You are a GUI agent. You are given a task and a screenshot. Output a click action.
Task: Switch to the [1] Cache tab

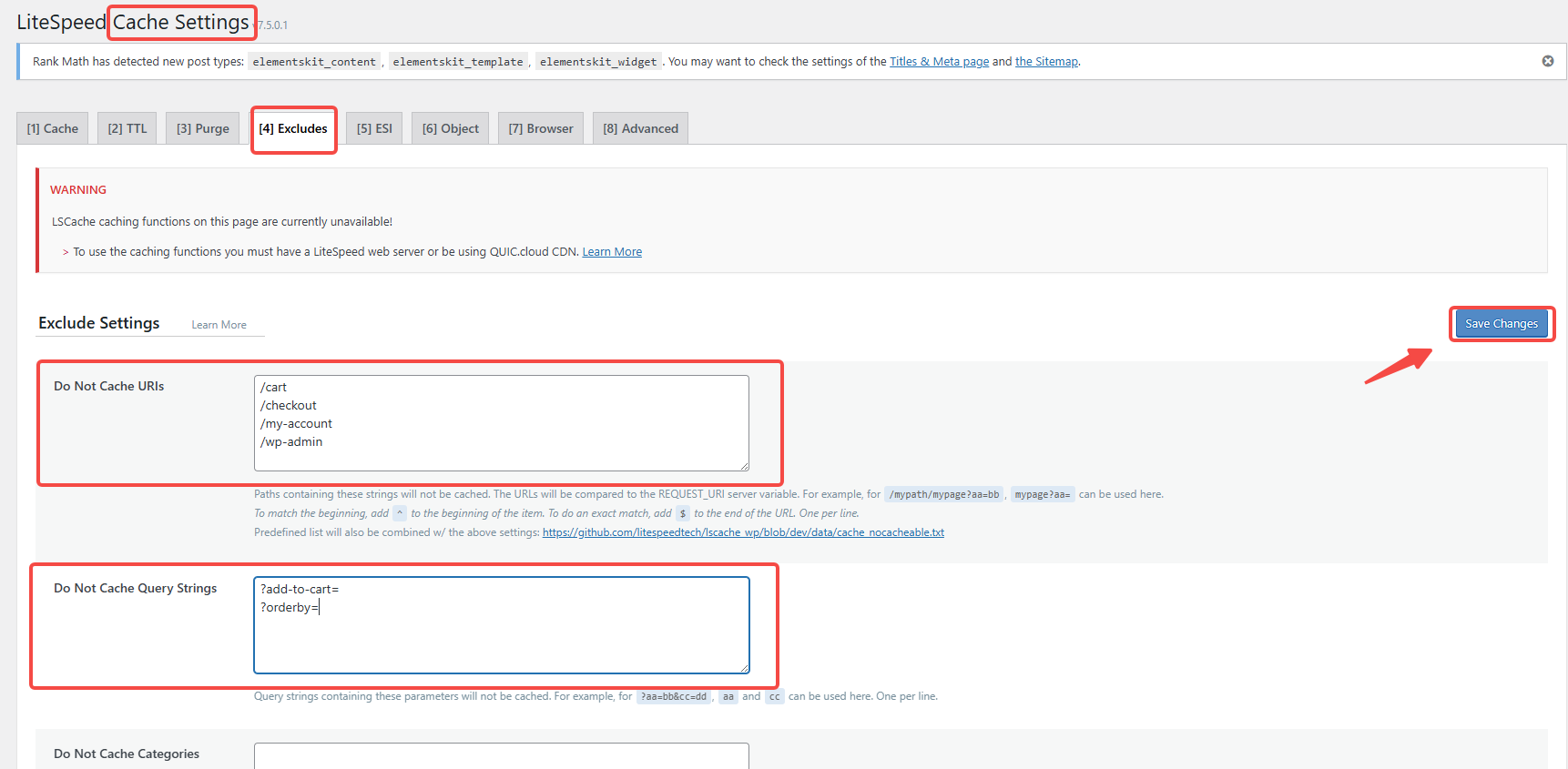coord(53,128)
